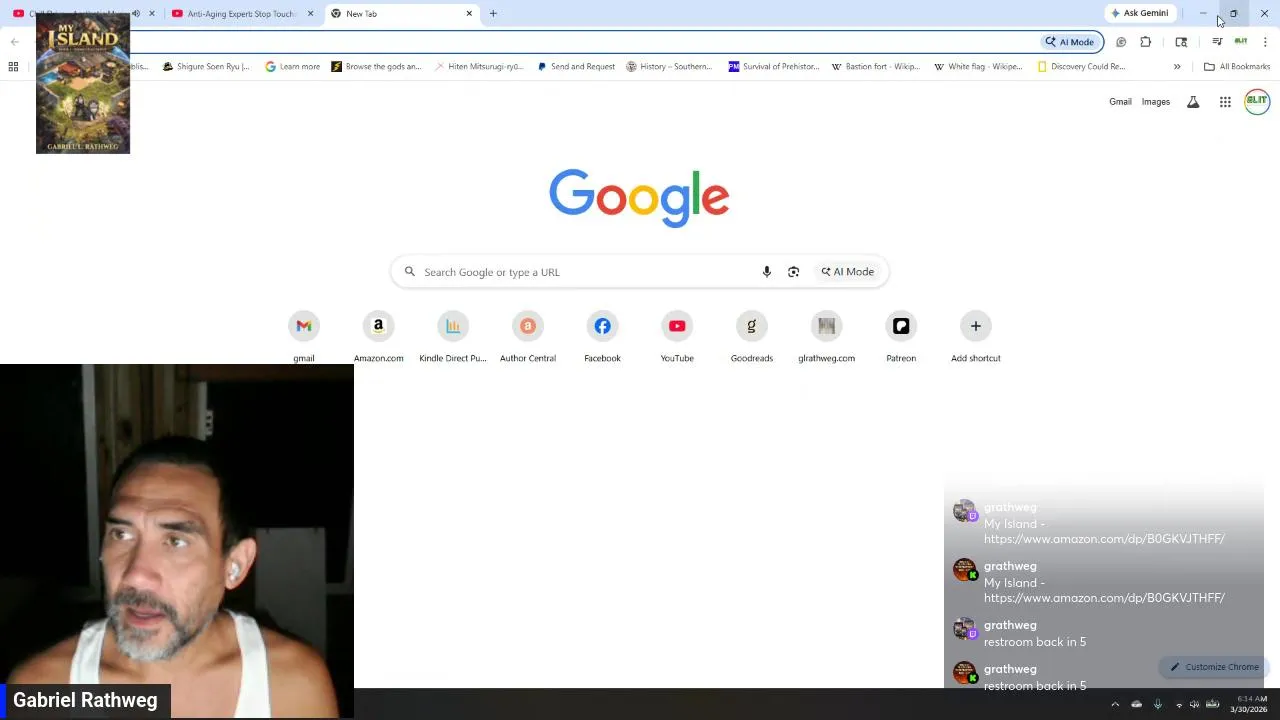
Task: Open the Patreon shortcut tile
Action: pyautogui.click(x=901, y=337)
